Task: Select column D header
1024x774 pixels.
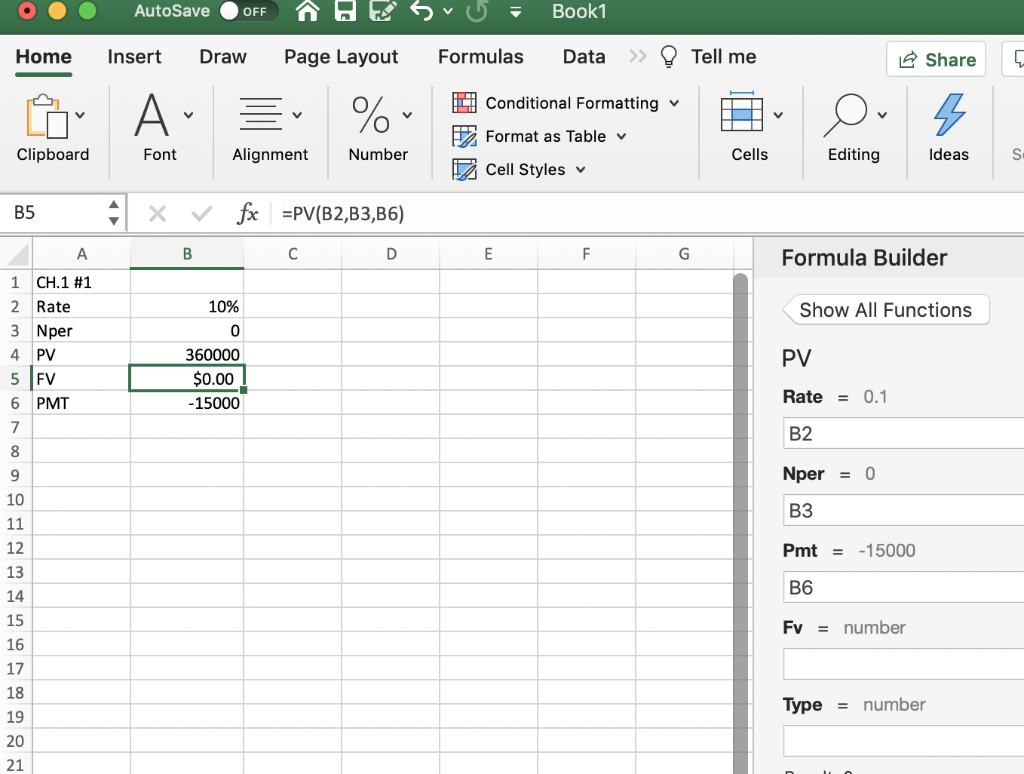Action: pos(391,254)
